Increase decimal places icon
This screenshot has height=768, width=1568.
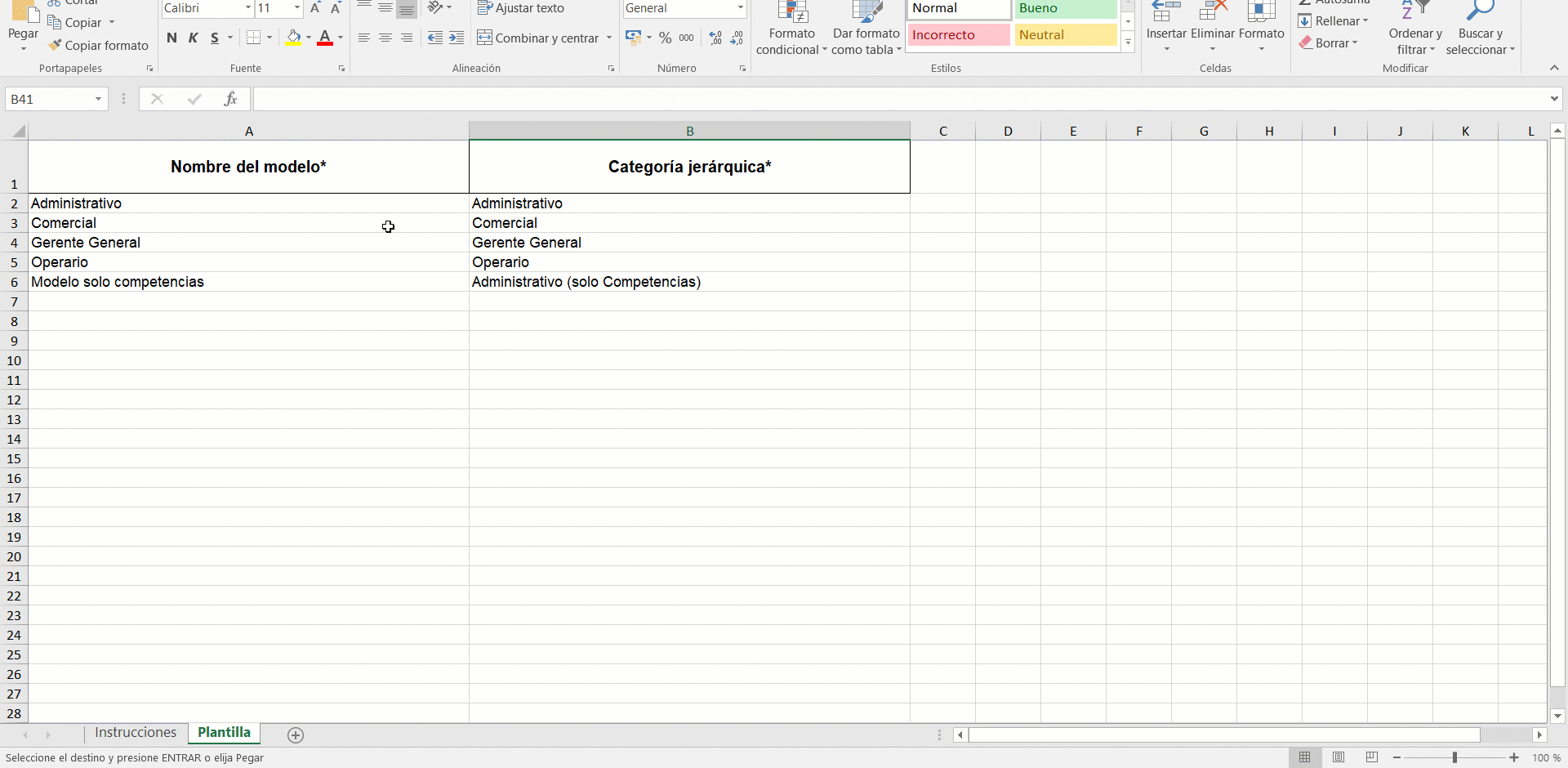(x=715, y=38)
